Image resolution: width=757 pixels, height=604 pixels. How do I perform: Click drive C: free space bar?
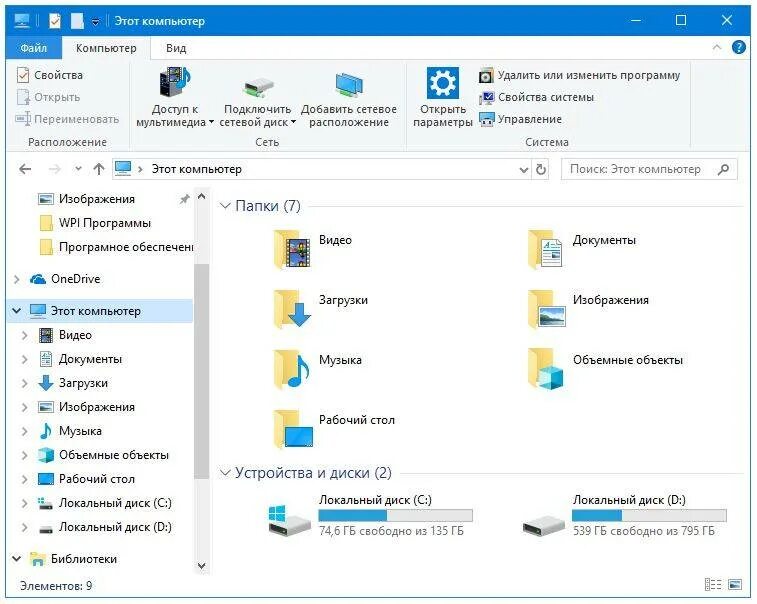tap(395, 516)
